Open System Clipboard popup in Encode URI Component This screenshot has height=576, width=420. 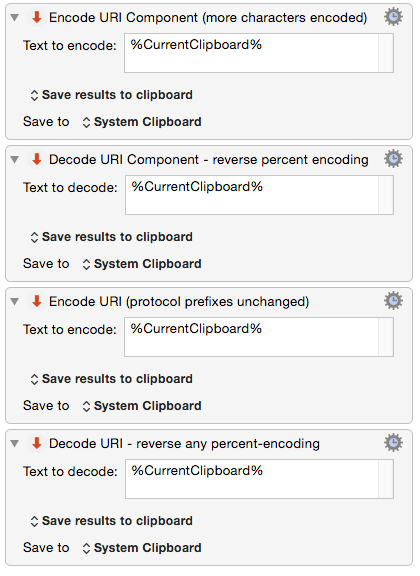(x=142, y=122)
